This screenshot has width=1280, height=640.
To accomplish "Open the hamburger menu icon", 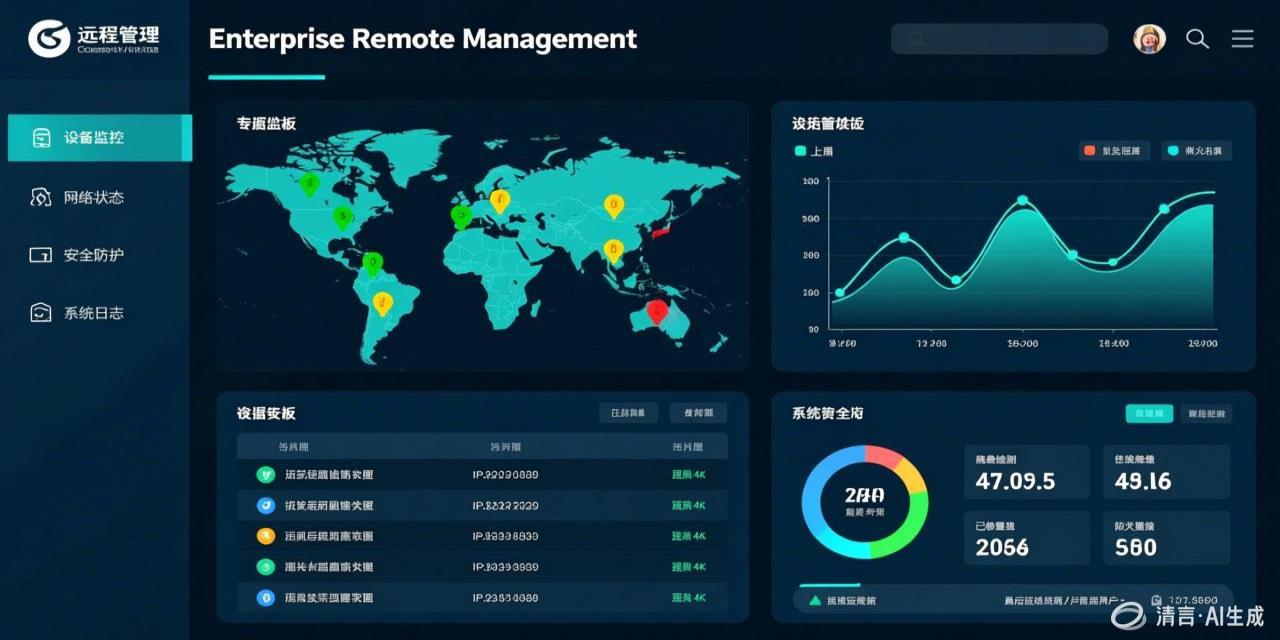I will coord(1242,39).
